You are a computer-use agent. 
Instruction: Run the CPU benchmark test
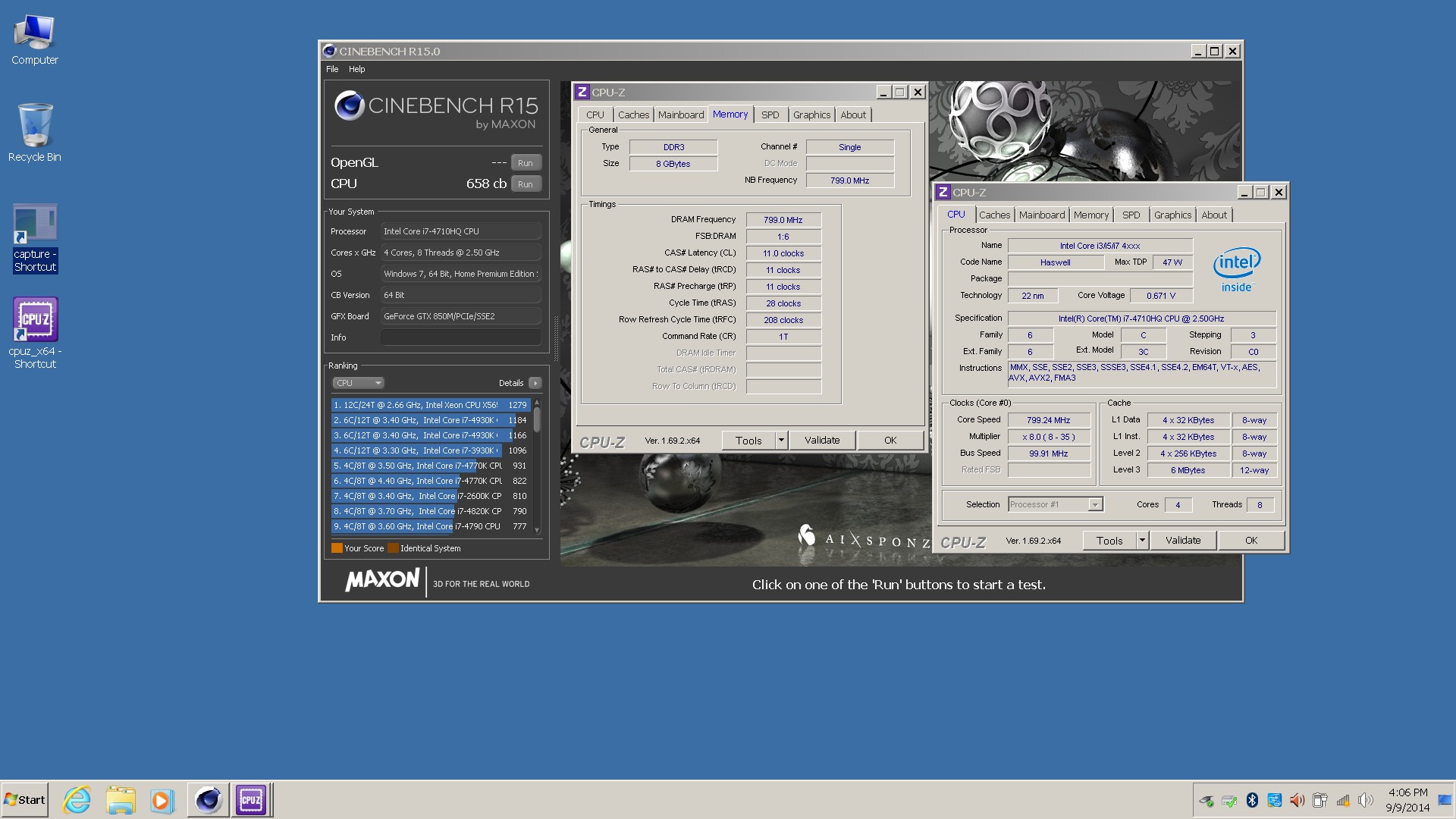526,184
